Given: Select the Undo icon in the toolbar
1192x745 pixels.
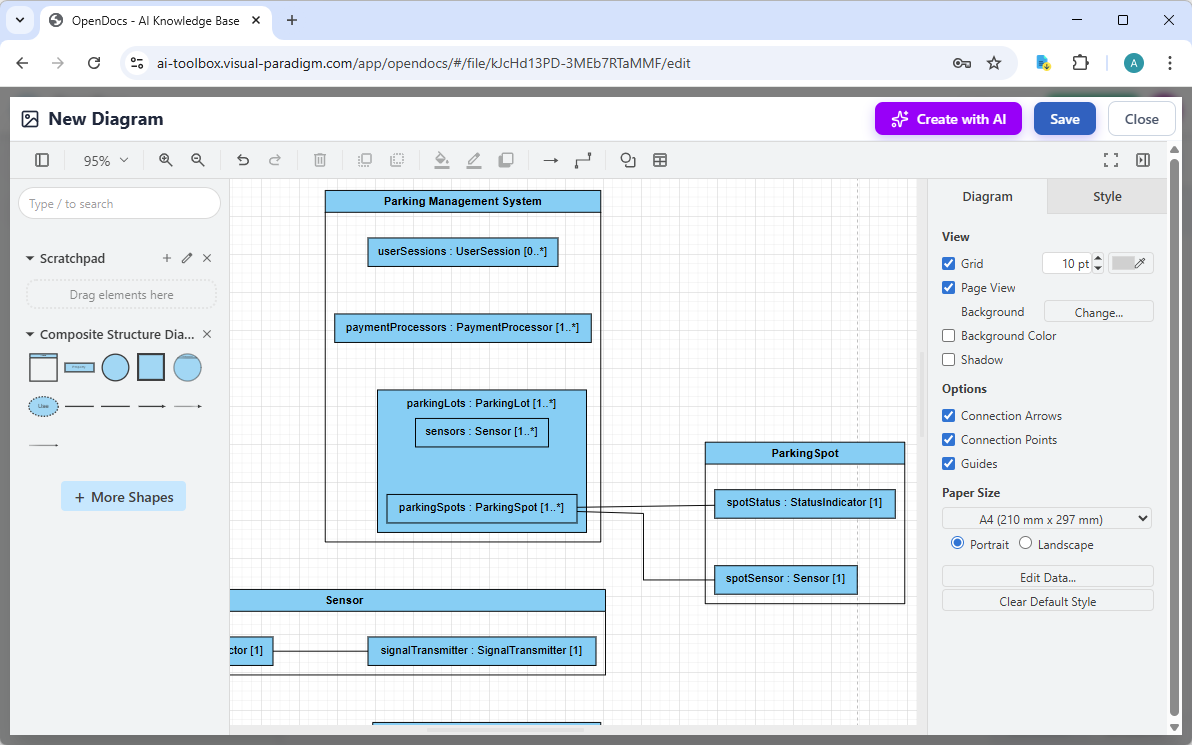Looking at the screenshot, I should pyautogui.click(x=243, y=160).
